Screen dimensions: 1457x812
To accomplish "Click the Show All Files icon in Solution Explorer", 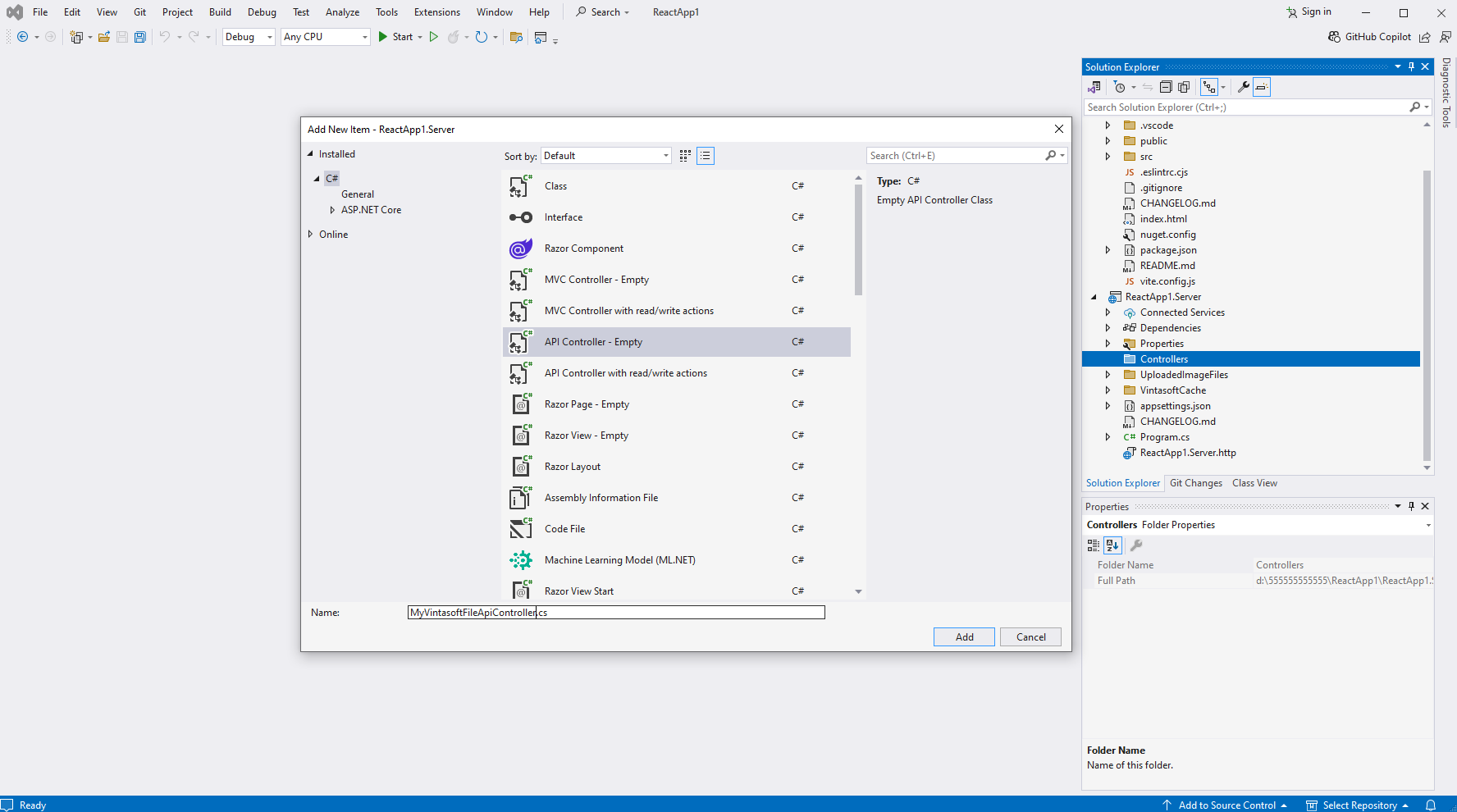I will coord(1184,87).
